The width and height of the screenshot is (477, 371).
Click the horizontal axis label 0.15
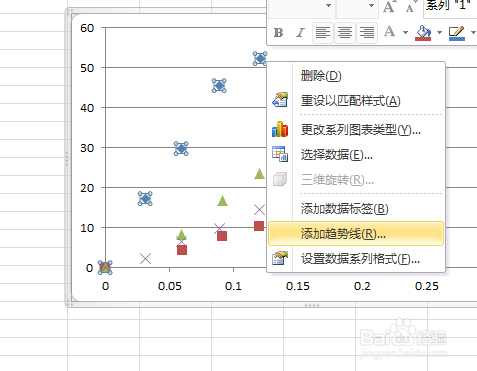pos(298,286)
